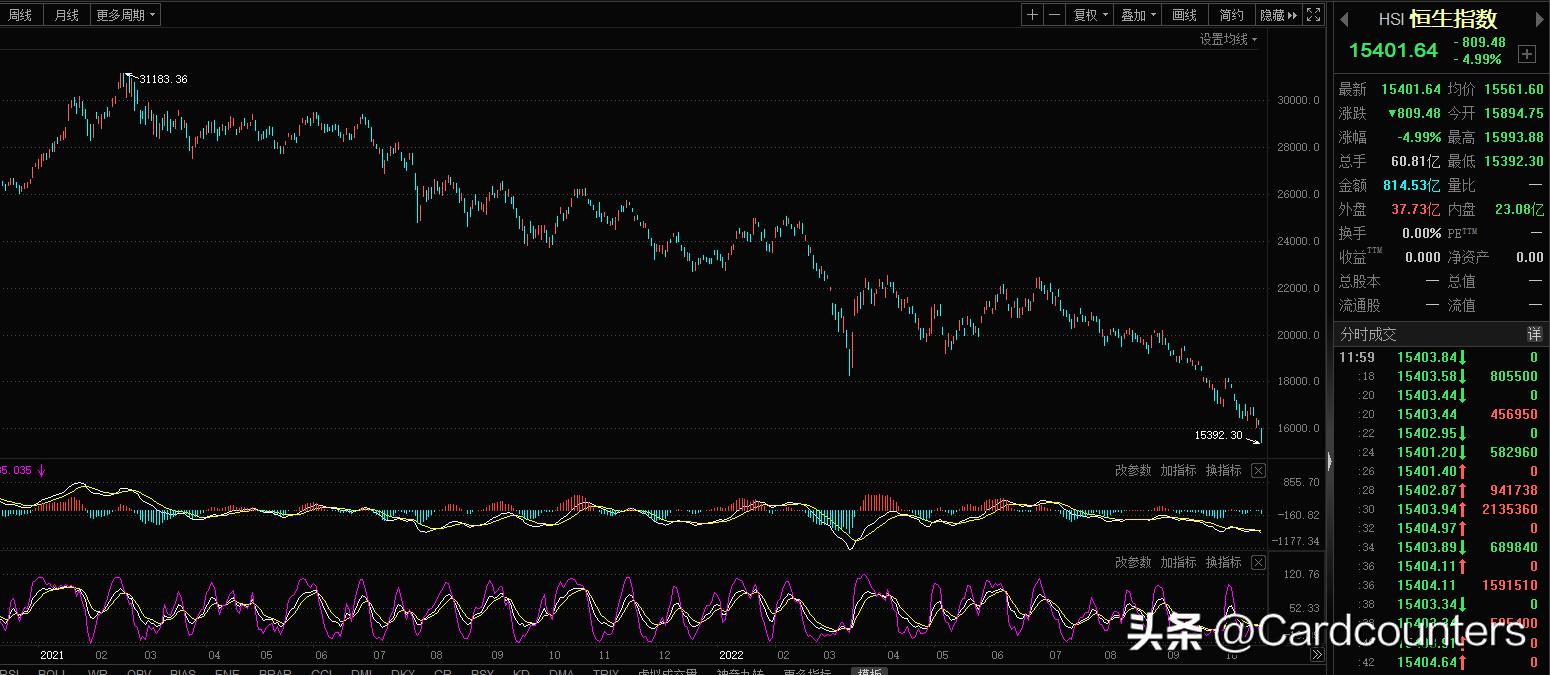Click the minus zoom-out chart button

(1054, 15)
